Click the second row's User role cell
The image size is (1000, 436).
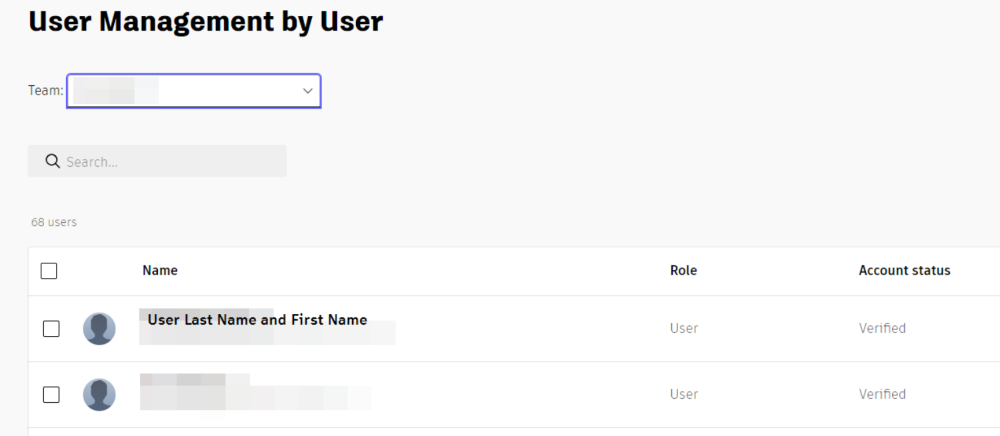(684, 394)
